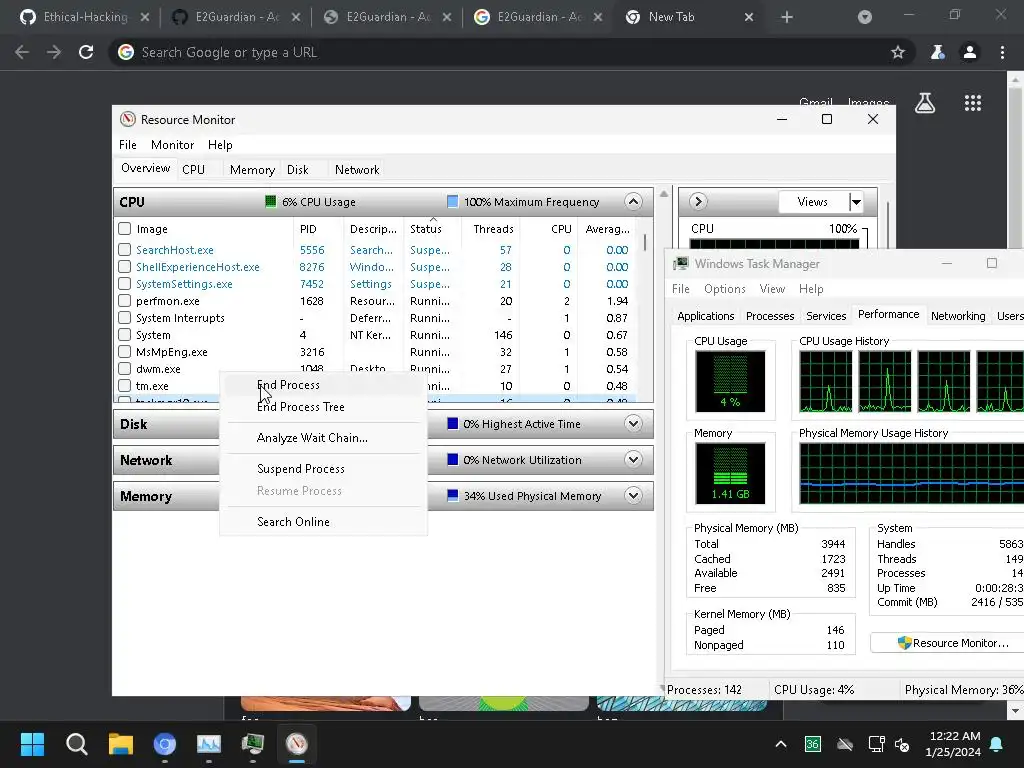Open Google apps grid
Screen dimensions: 1024x768
973,103
